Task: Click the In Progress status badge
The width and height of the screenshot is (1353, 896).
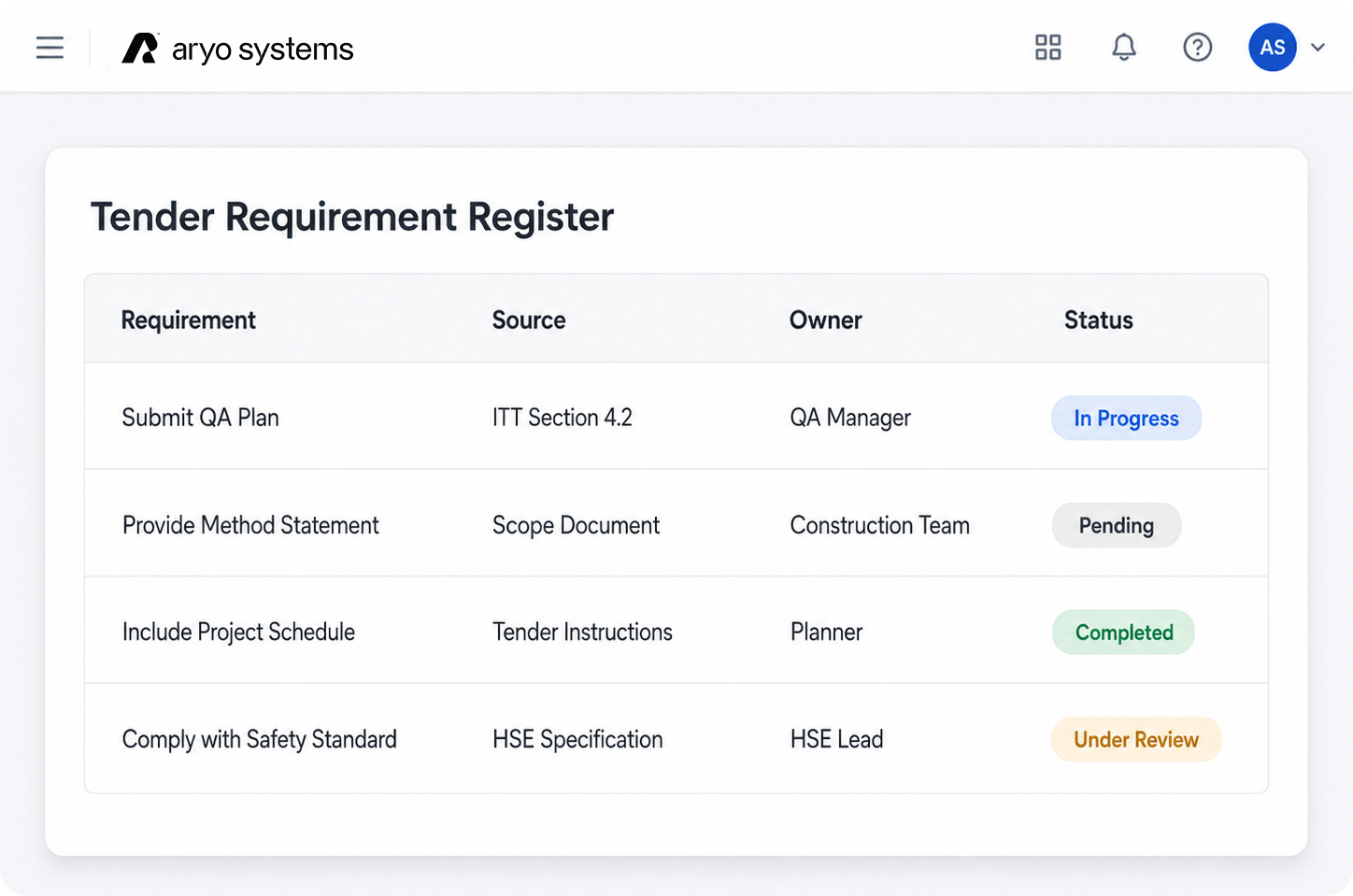Action: (x=1126, y=419)
